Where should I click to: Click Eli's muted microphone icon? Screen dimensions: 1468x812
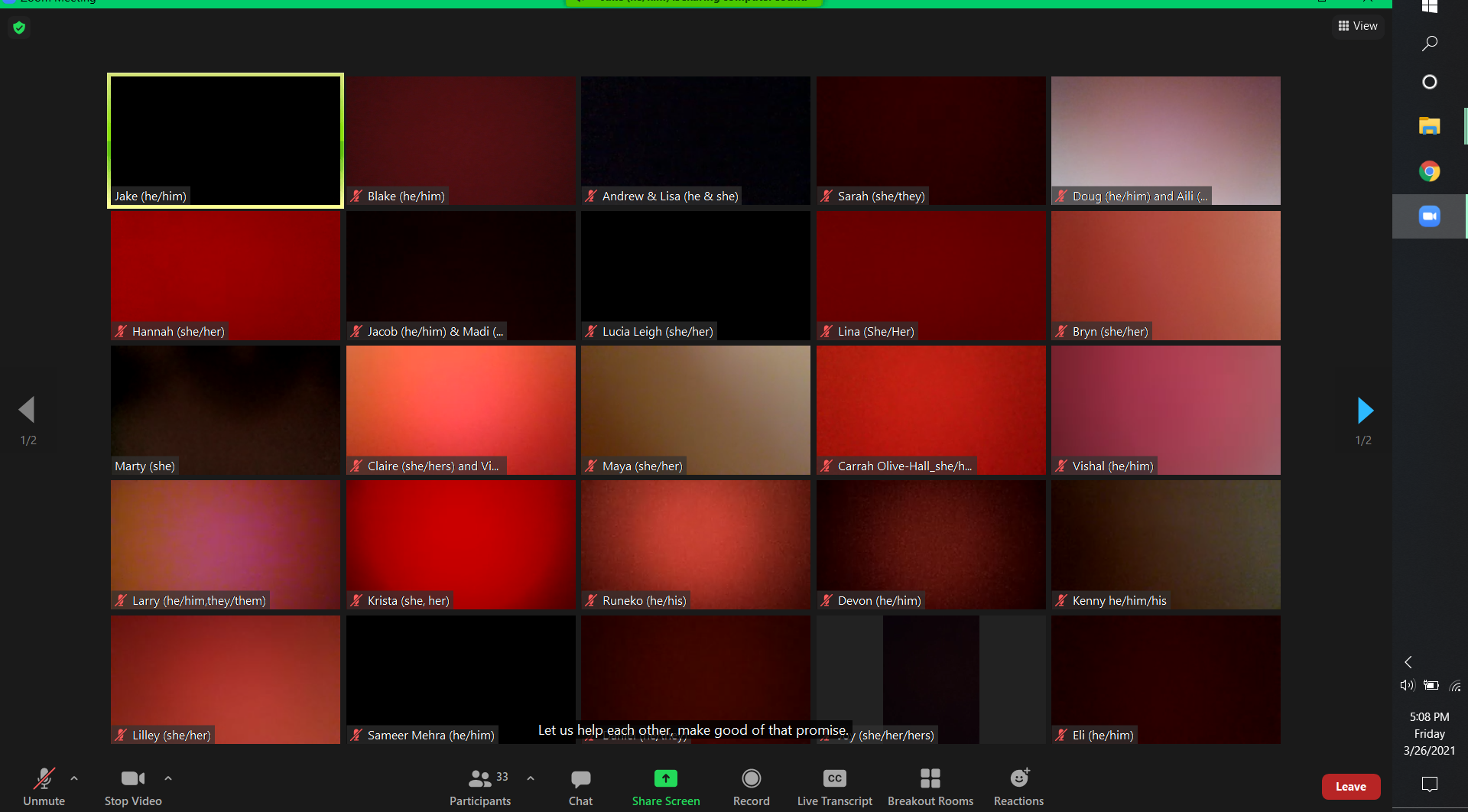click(x=1061, y=735)
